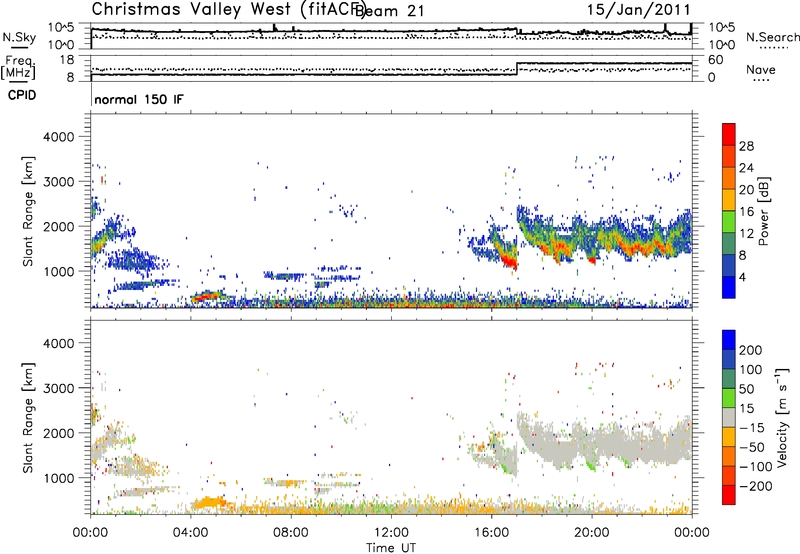
Task: Click the "Power [dB]" colorbar title
Action: pos(764,211)
